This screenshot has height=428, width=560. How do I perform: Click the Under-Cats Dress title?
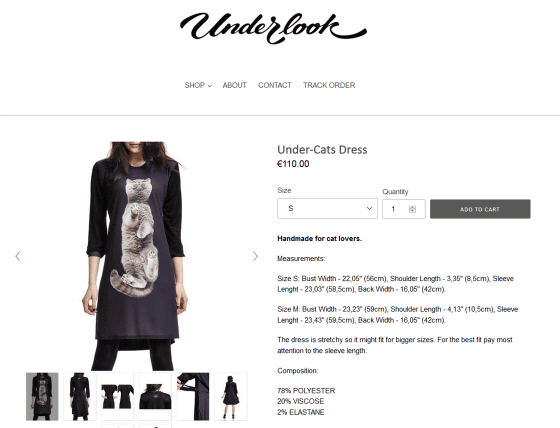click(322, 149)
